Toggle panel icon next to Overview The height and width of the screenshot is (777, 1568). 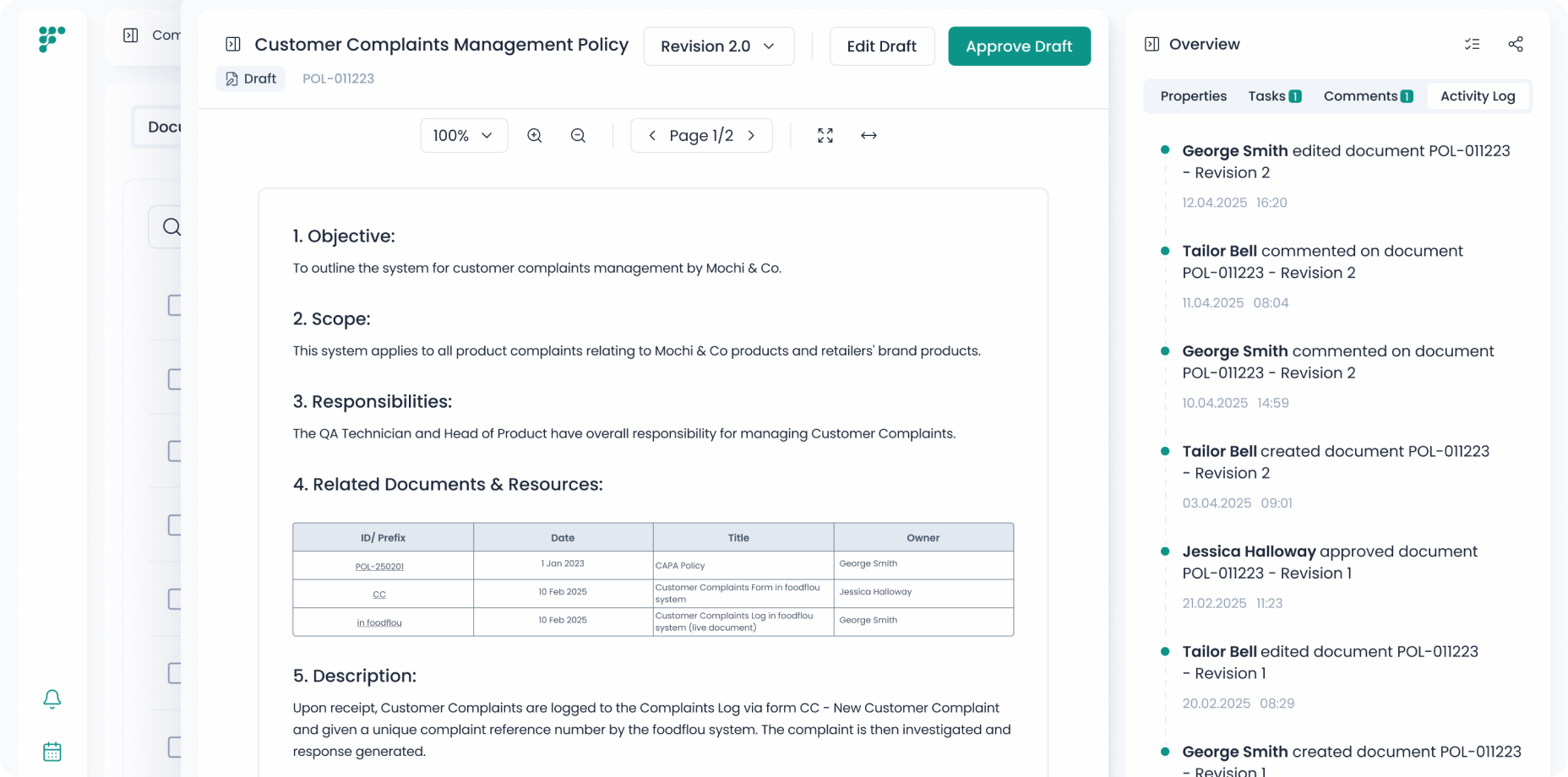coord(1151,44)
